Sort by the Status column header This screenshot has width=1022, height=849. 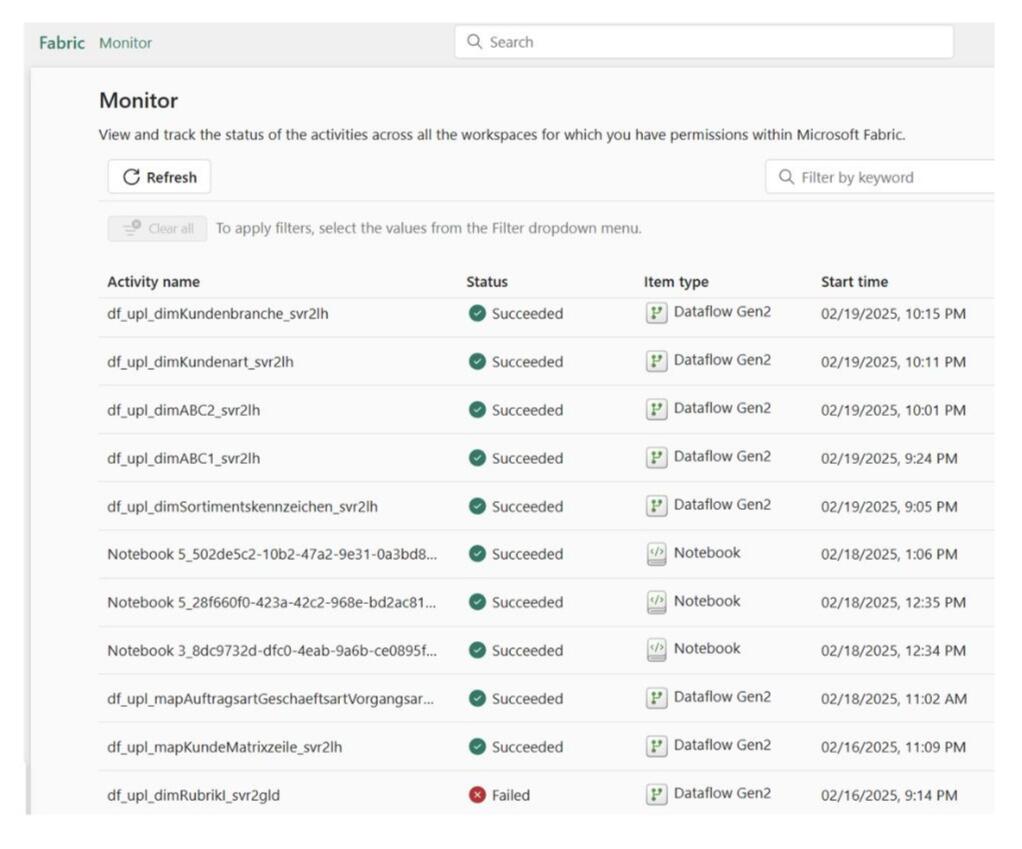pyautogui.click(x=487, y=281)
